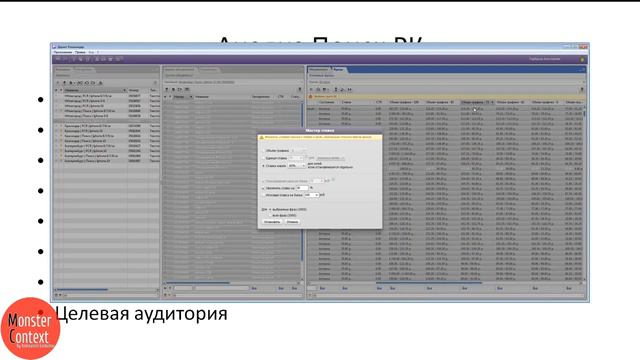This screenshot has width=640, height=360.
Task: Open the "Приложение" menu
Action: pos(63,52)
